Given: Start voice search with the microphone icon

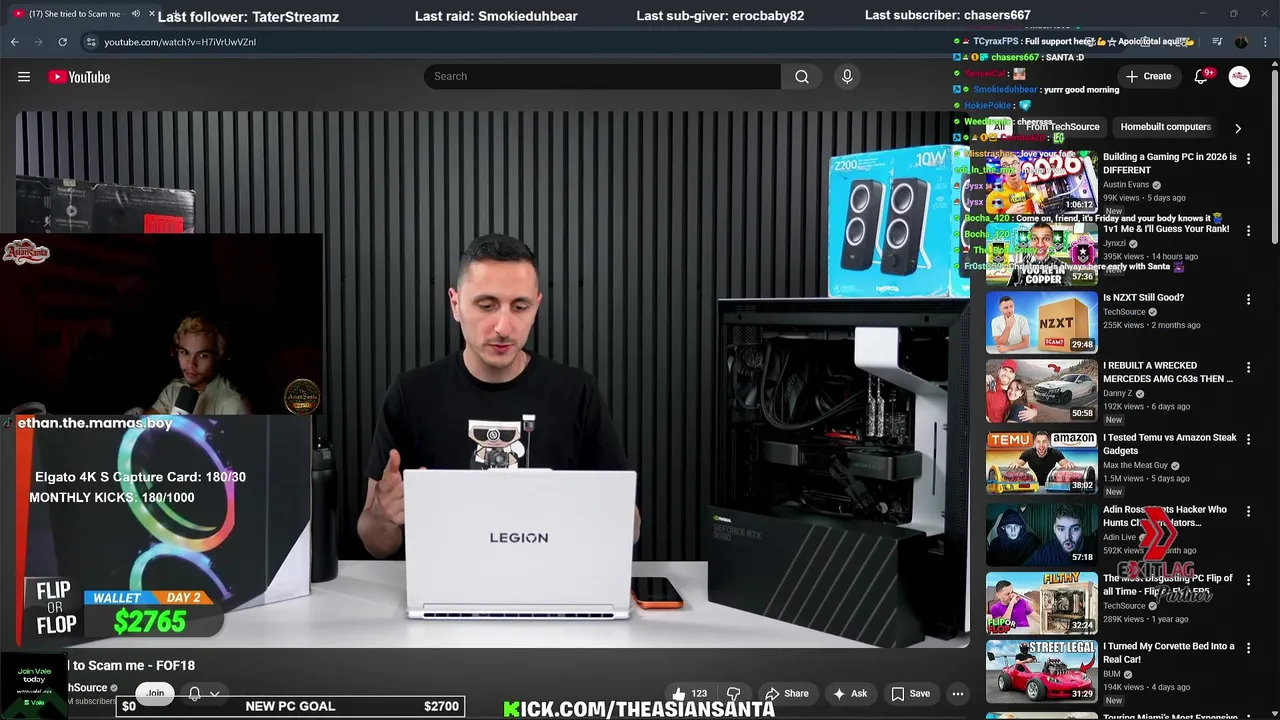Looking at the screenshot, I should (847, 77).
